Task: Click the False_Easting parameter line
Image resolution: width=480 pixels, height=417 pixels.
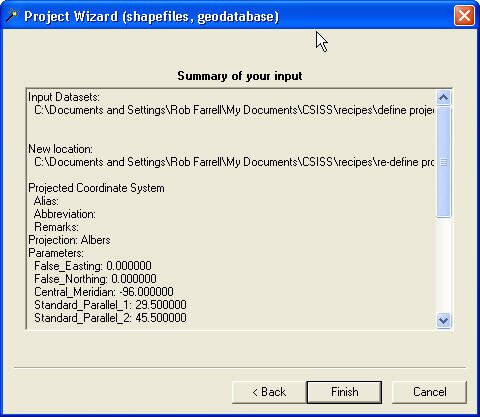Action: click(x=93, y=266)
